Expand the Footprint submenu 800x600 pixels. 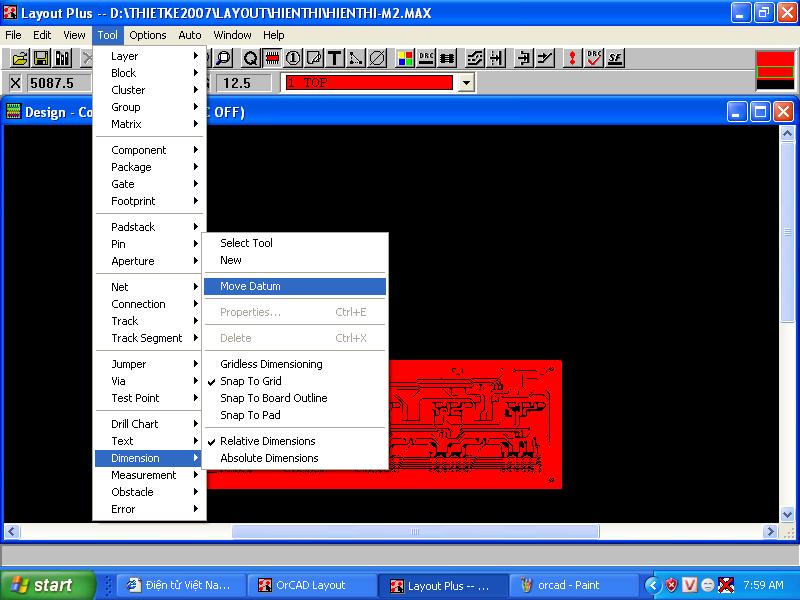click(150, 201)
